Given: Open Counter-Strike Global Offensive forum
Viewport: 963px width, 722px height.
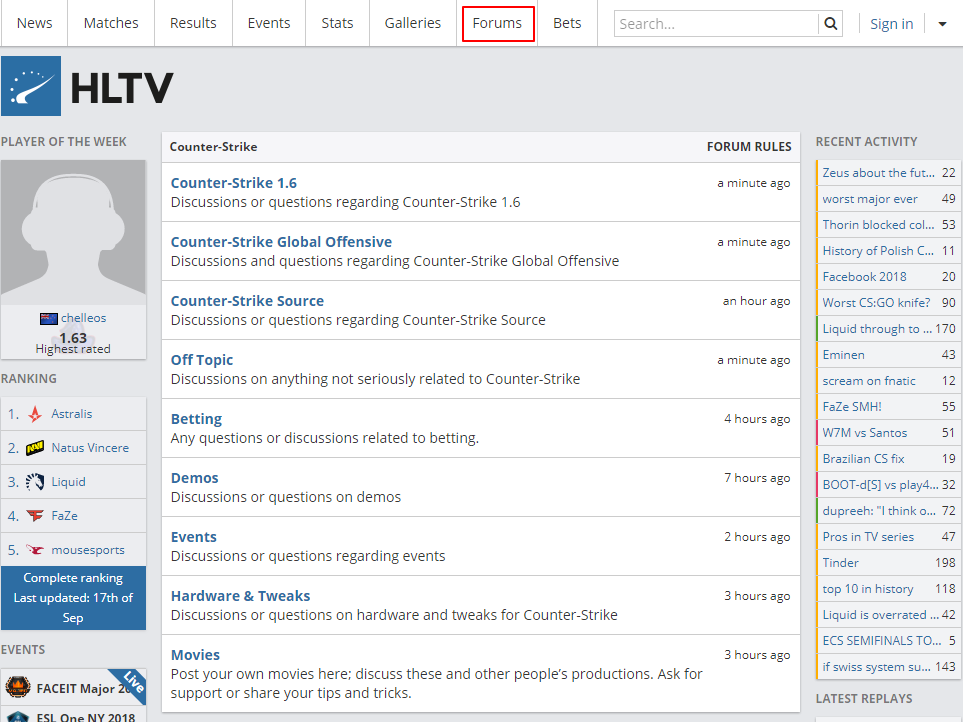Looking at the screenshot, I should click(281, 242).
